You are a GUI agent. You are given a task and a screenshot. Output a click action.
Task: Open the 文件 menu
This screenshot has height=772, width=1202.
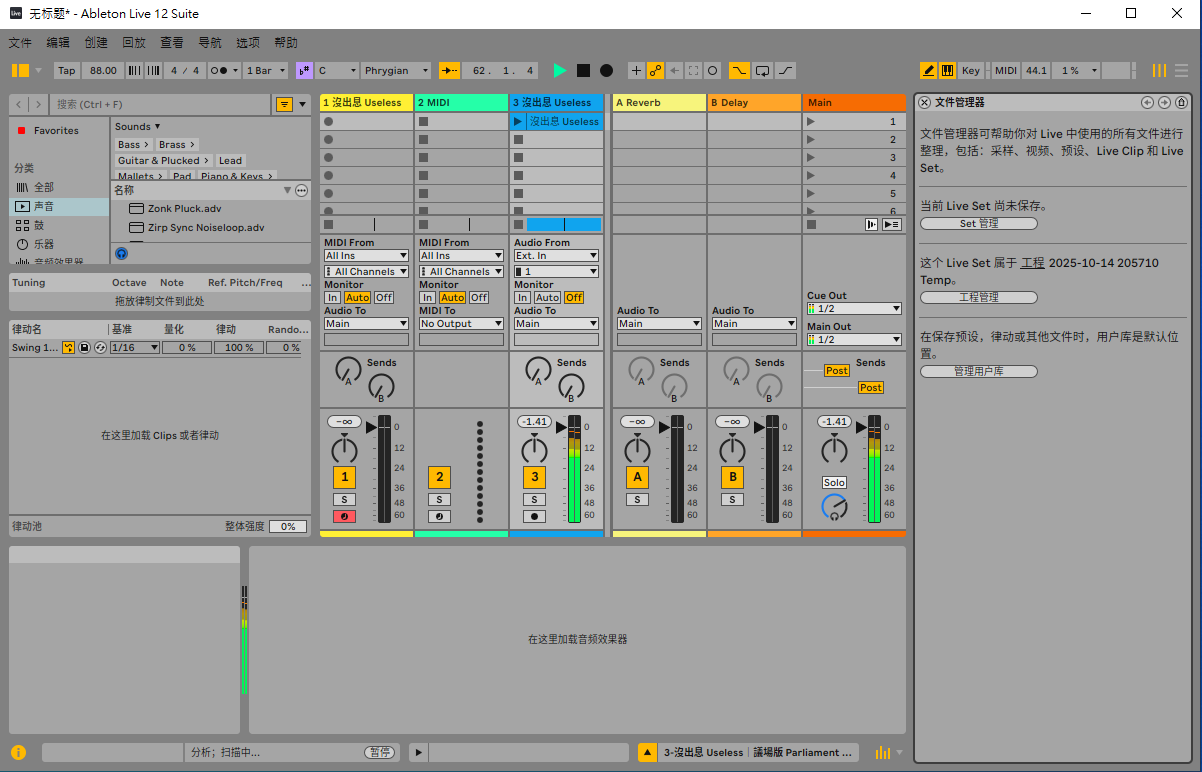pyautogui.click(x=20, y=43)
